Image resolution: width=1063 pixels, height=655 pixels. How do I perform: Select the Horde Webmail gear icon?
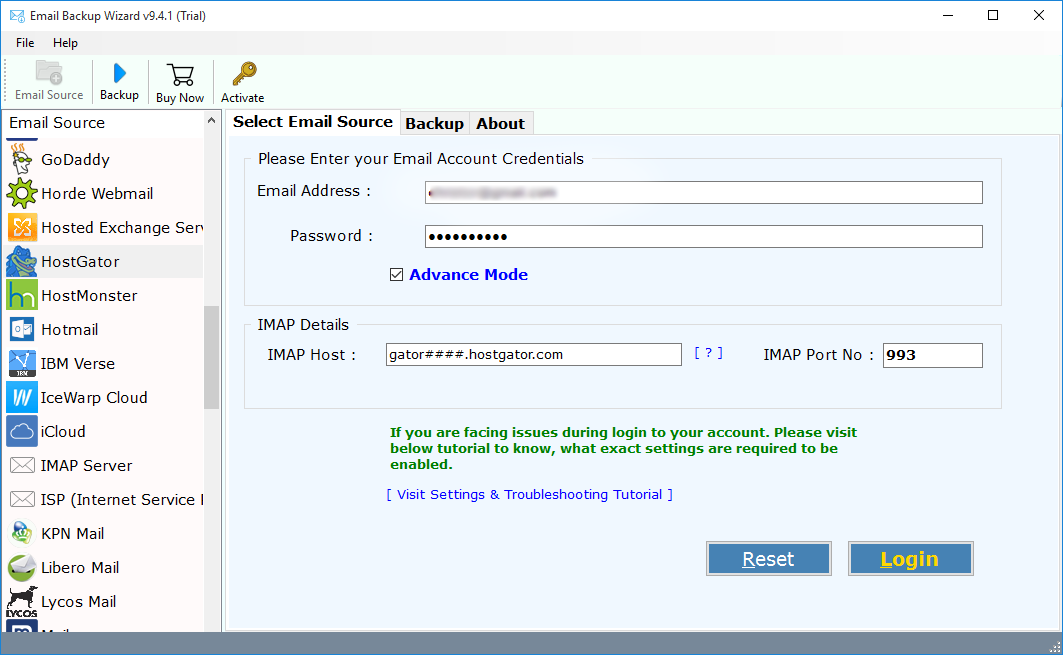22,193
